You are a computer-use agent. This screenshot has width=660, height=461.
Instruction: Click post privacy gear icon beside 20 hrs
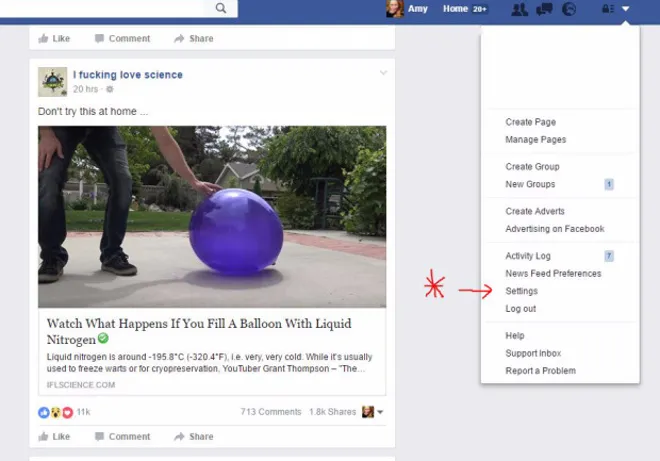click(x=110, y=89)
